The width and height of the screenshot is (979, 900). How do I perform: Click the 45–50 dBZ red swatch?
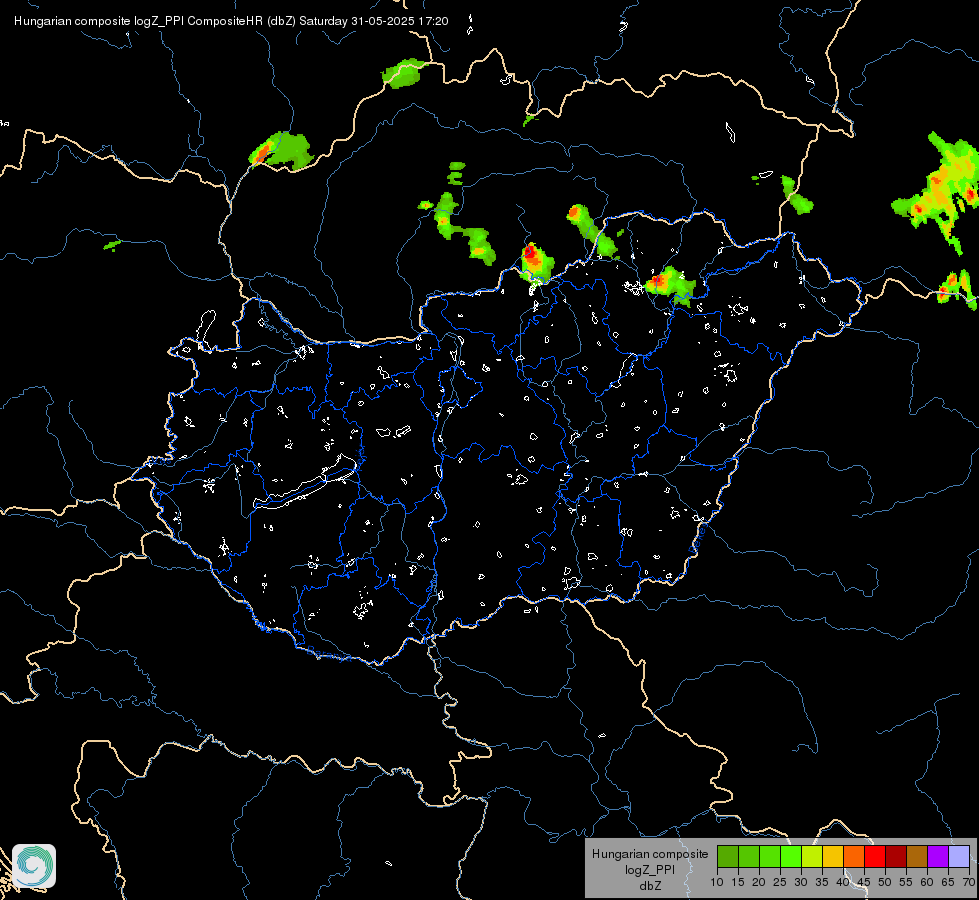[875, 856]
